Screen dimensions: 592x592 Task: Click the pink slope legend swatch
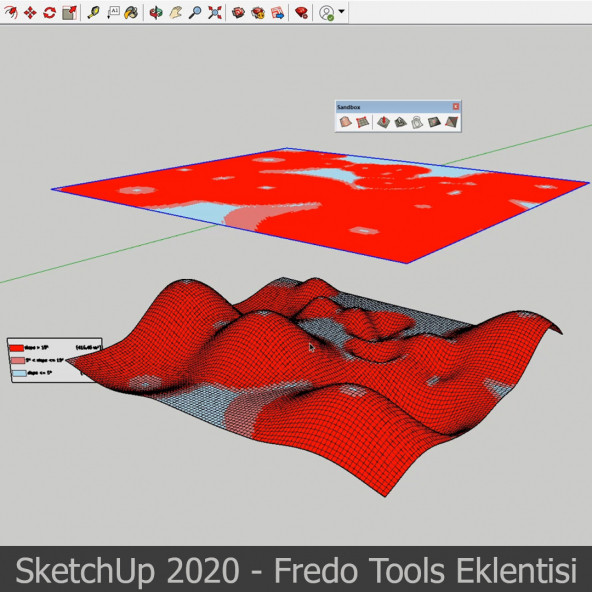17,361
